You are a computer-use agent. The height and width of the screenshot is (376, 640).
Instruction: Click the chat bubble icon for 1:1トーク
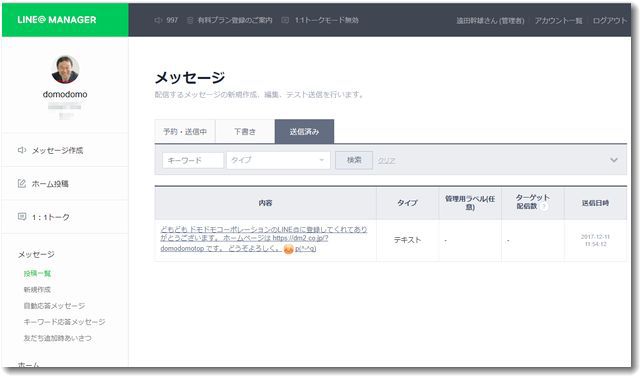click(22, 217)
